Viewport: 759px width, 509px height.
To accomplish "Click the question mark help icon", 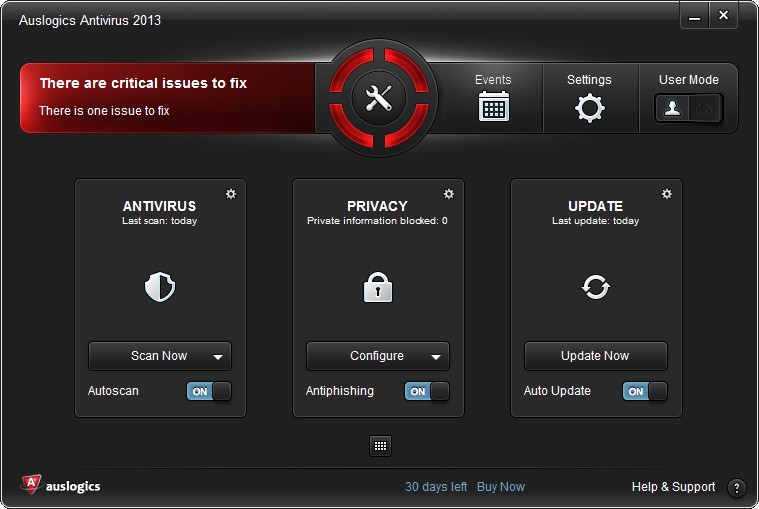I will 736,487.
